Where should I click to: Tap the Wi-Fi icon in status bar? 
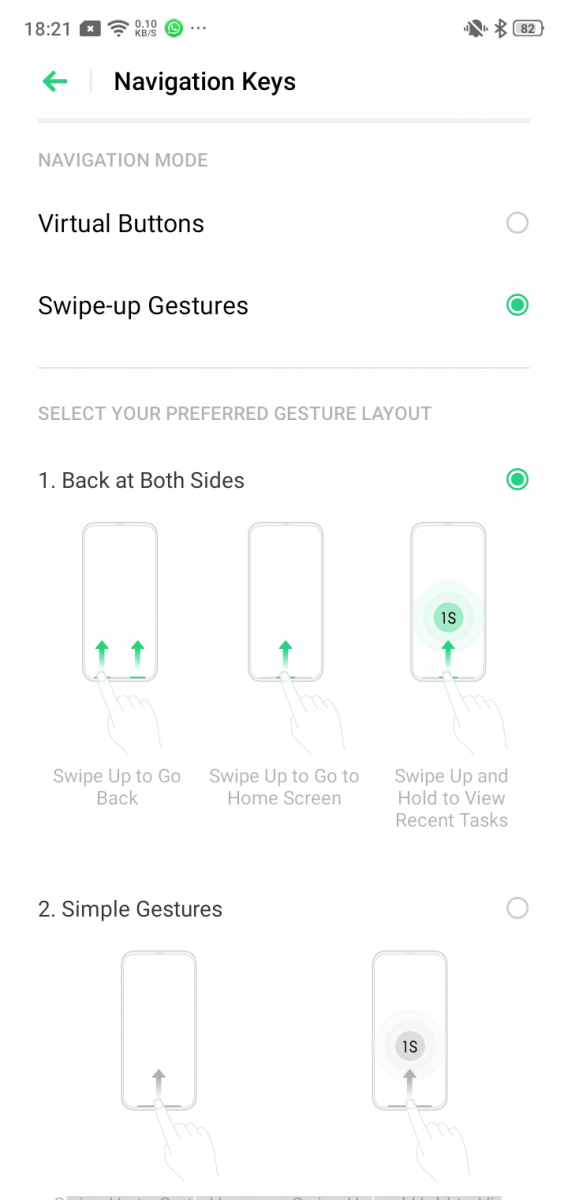[x=119, y=29]
